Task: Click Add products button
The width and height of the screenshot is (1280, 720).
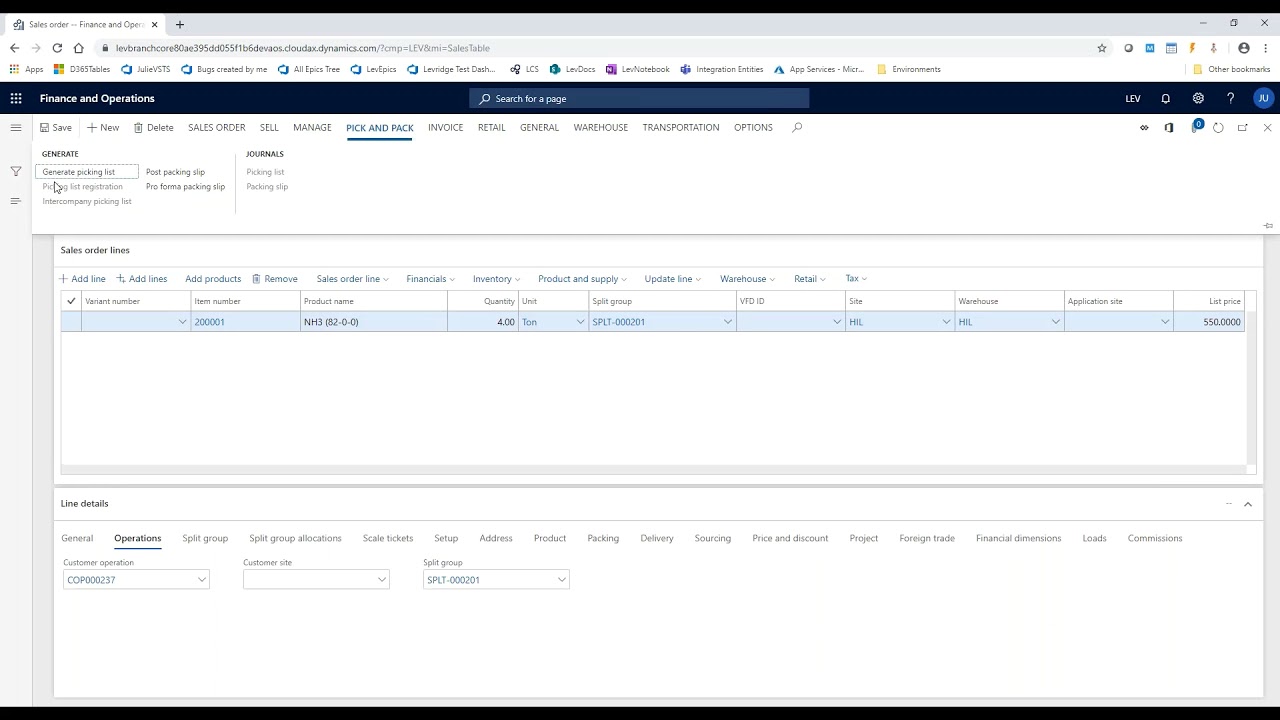Action: point(213,279)
